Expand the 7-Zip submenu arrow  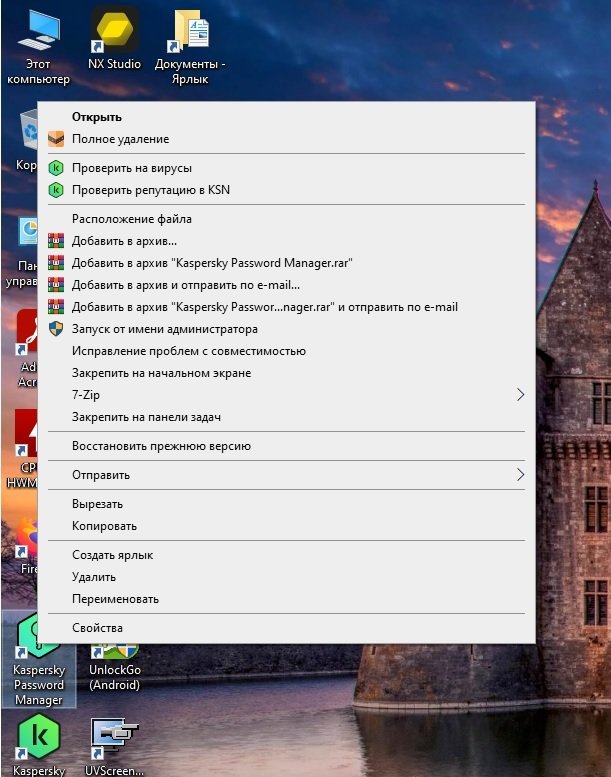pyautogui.click(x=520, y=395)
